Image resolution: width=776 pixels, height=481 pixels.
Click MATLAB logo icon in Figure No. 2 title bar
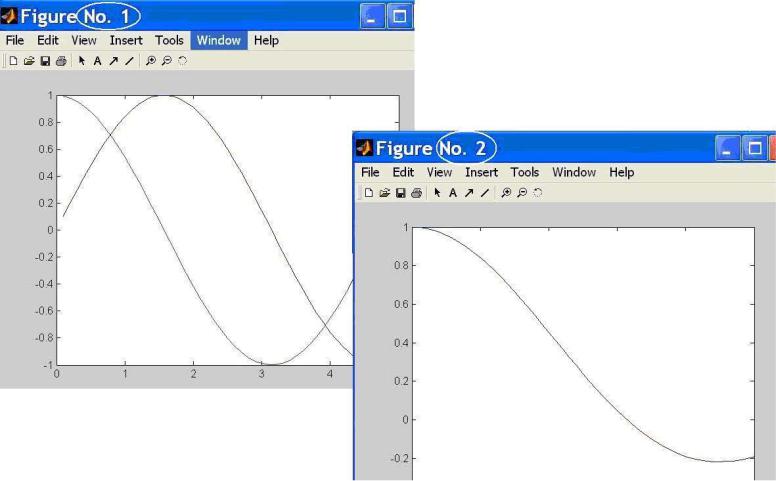(x=364, y=147)
